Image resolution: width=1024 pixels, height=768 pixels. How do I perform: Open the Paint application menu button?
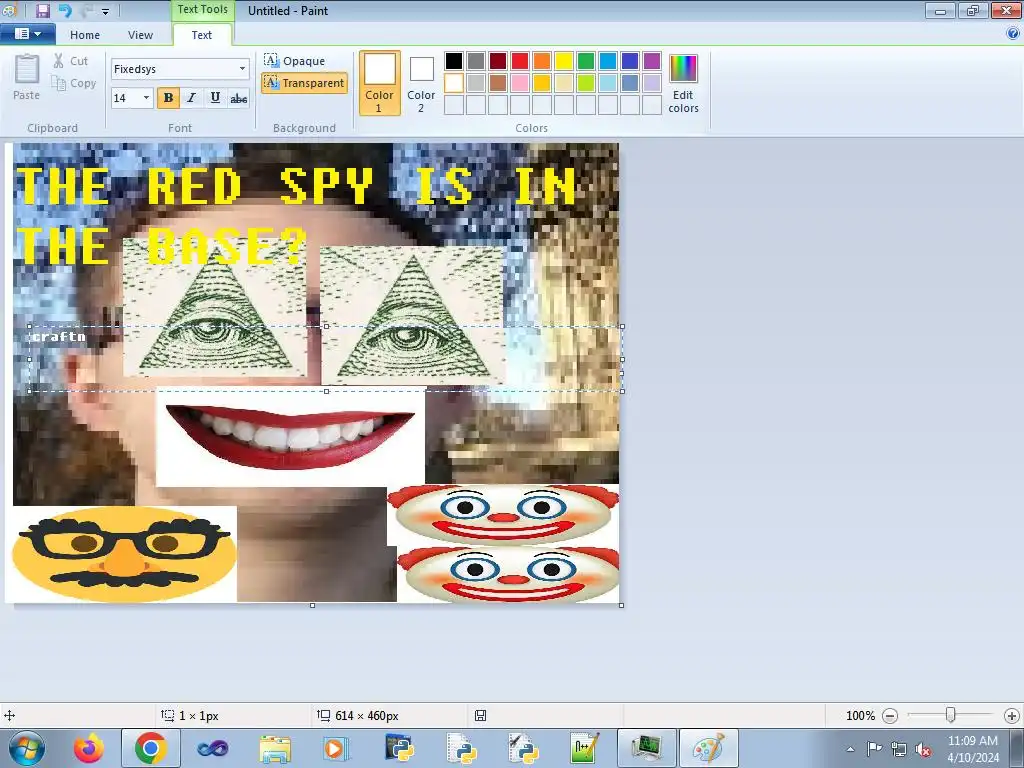click(27, 34)
